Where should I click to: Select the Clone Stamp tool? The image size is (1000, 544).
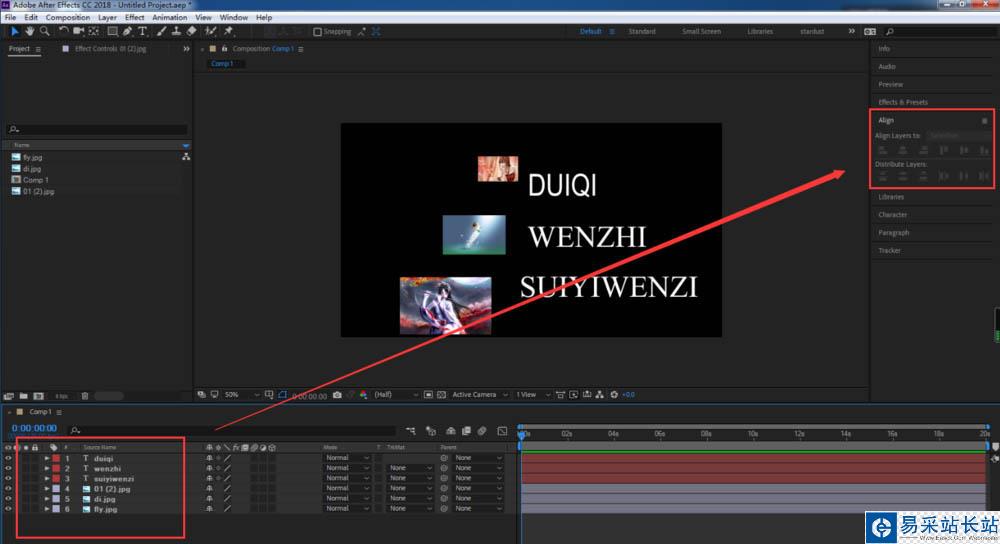pos(176,31)
